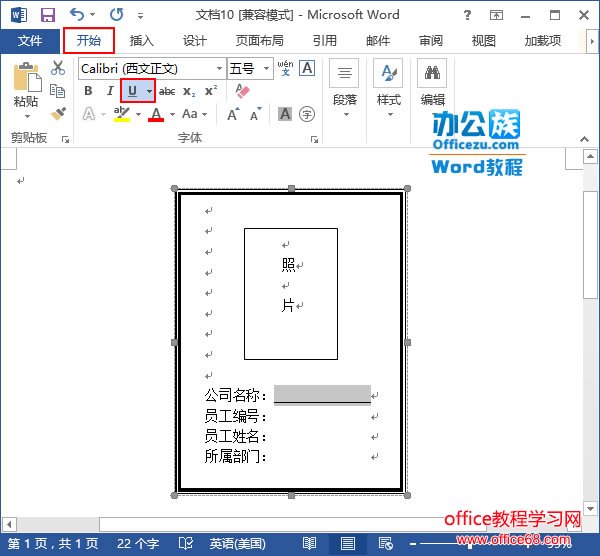The height and width of the screenshot is (556, 600).
Task: Switch to the 视图 (View) tab
Action: 484,41
